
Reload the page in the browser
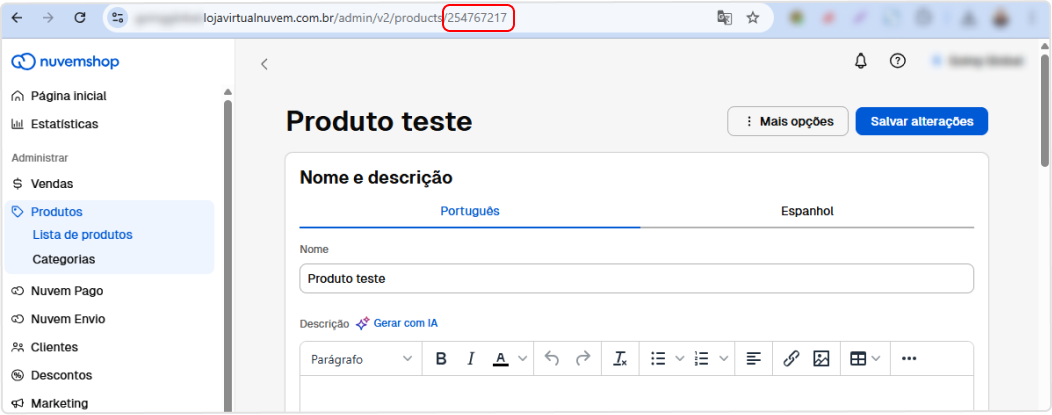point(80,18)
